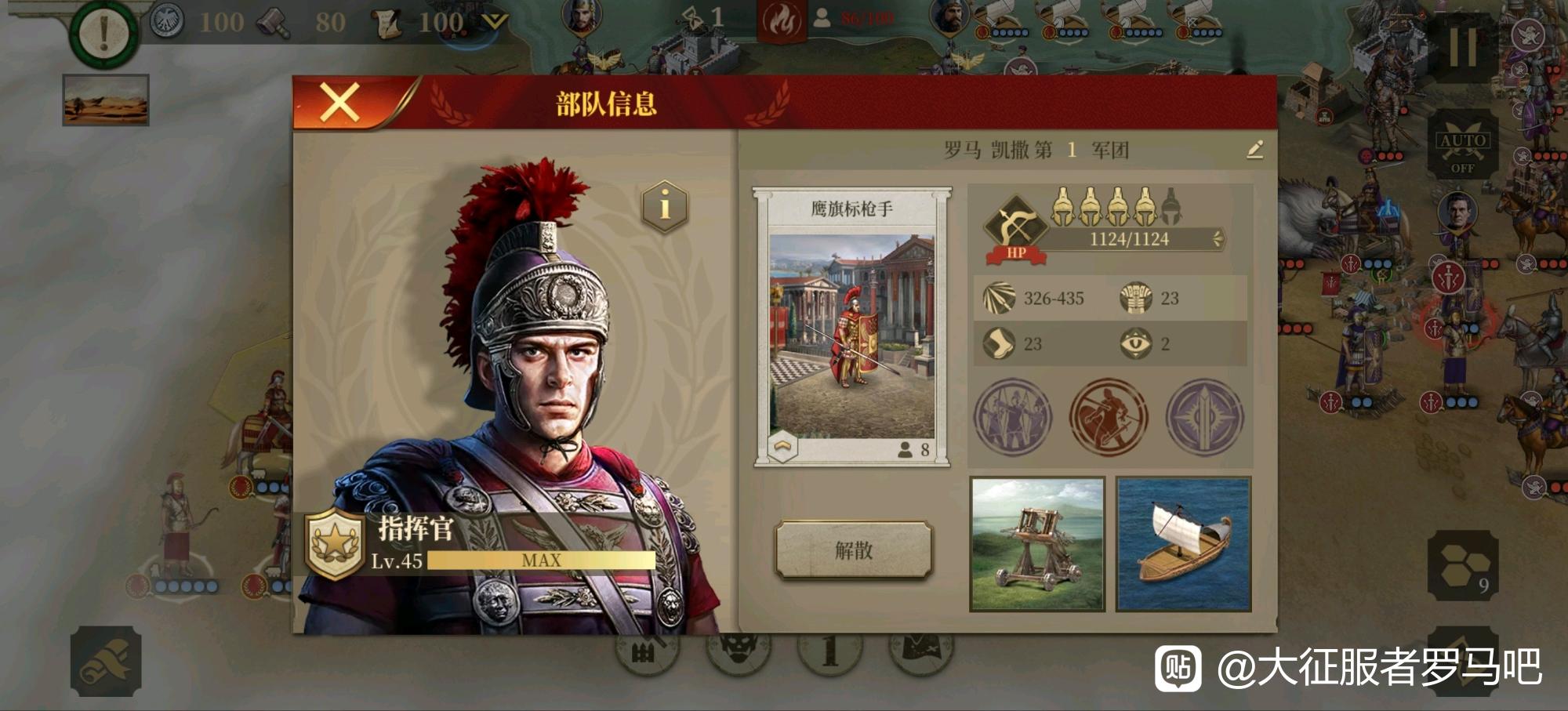
Task: Expand the HP bar arrow at 1124/1124
Action: tap(1218, 238)
